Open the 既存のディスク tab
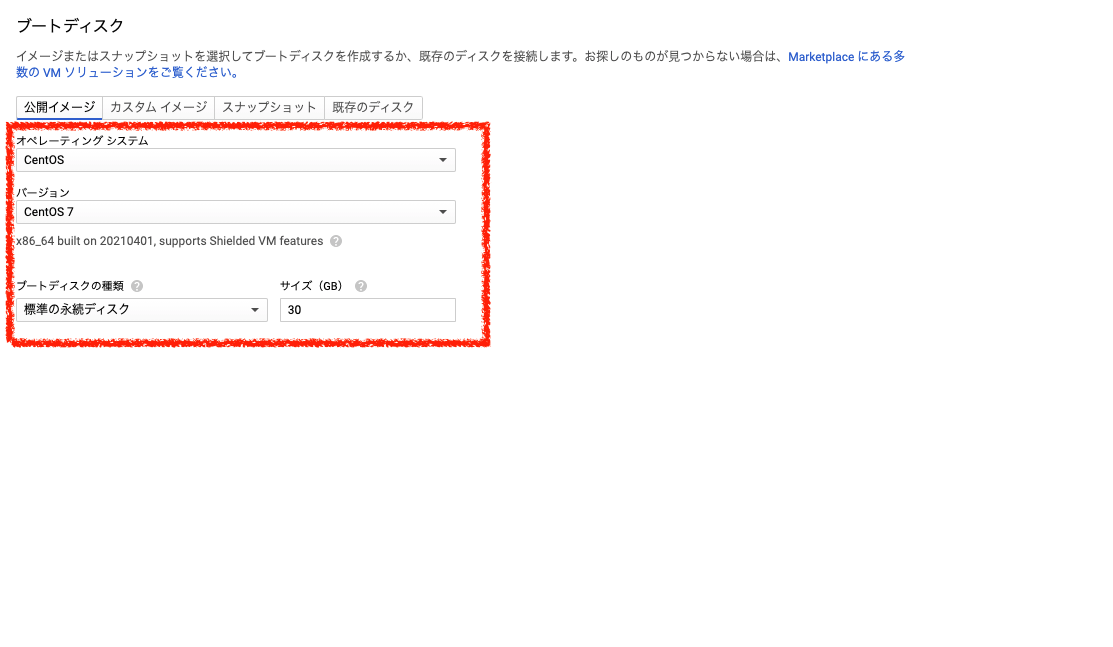The image size is (1113, 647). (x=373, y=107)
